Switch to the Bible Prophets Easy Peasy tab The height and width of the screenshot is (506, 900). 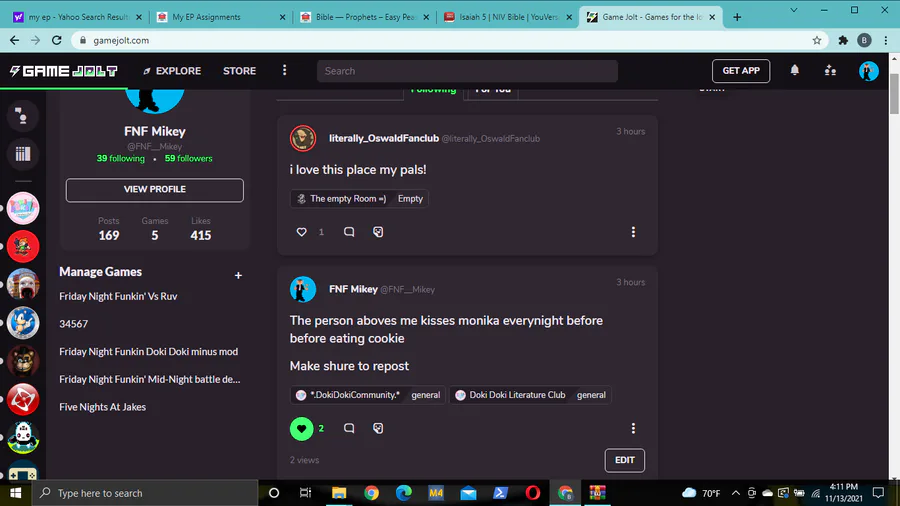[x=364, y=17]
